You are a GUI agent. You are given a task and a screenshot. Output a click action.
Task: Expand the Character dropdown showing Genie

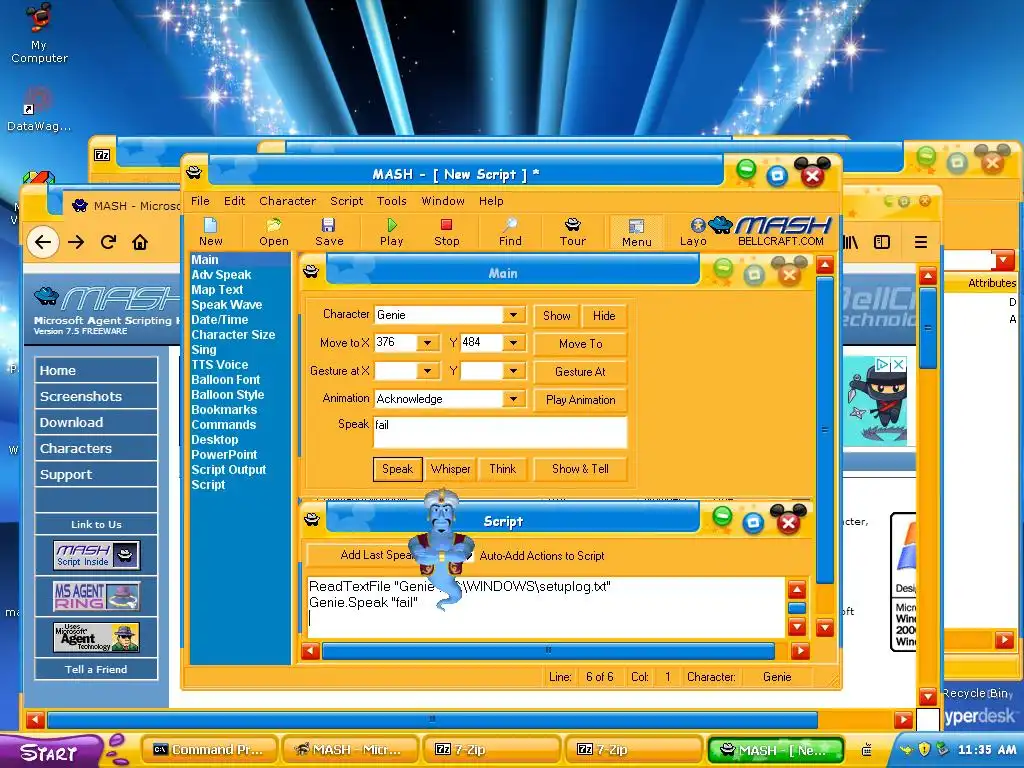[513, 315]
